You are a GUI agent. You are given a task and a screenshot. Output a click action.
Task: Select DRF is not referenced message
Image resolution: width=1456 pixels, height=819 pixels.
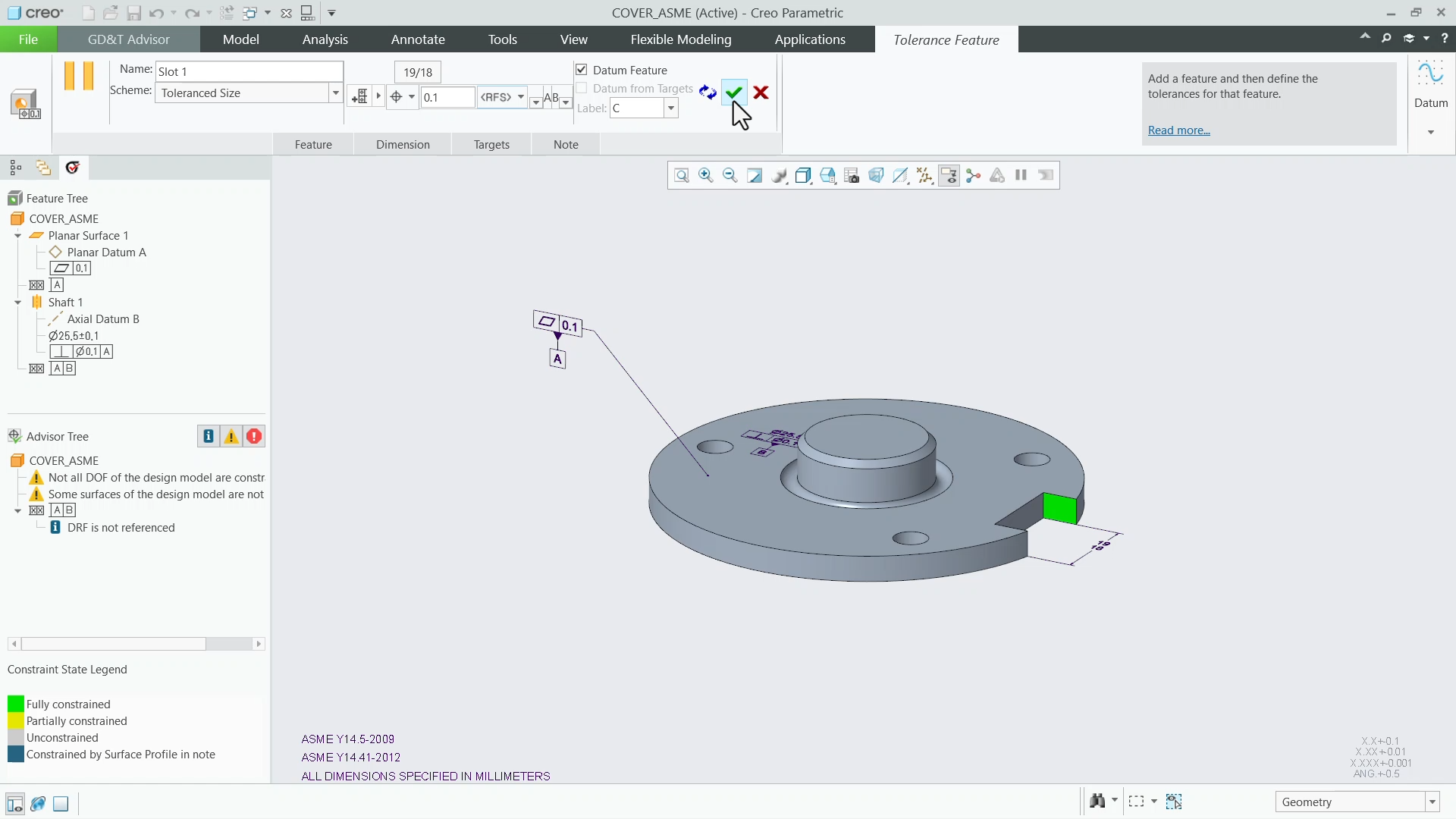(121, 528)
